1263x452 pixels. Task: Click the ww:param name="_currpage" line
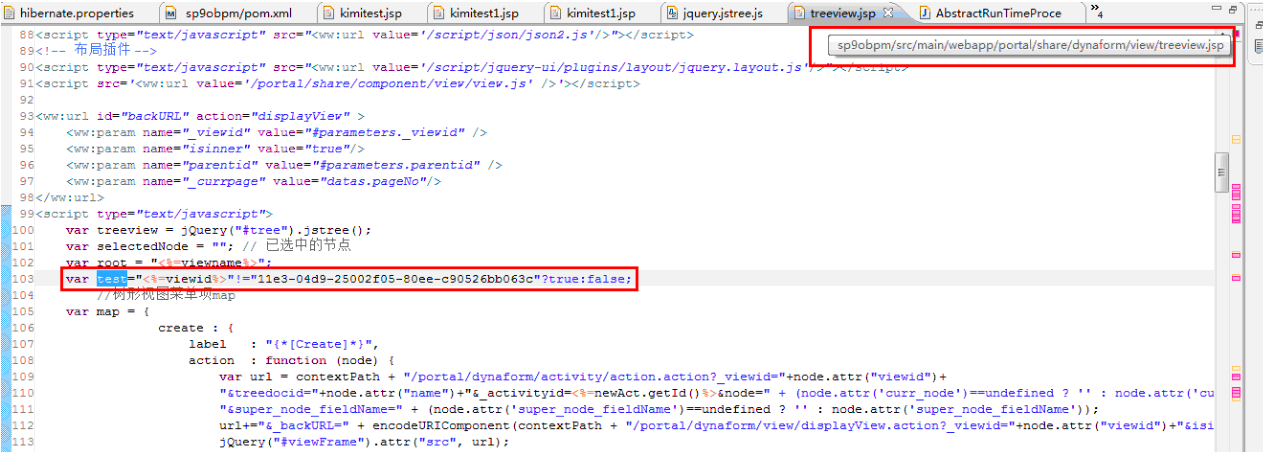(253, 181)
